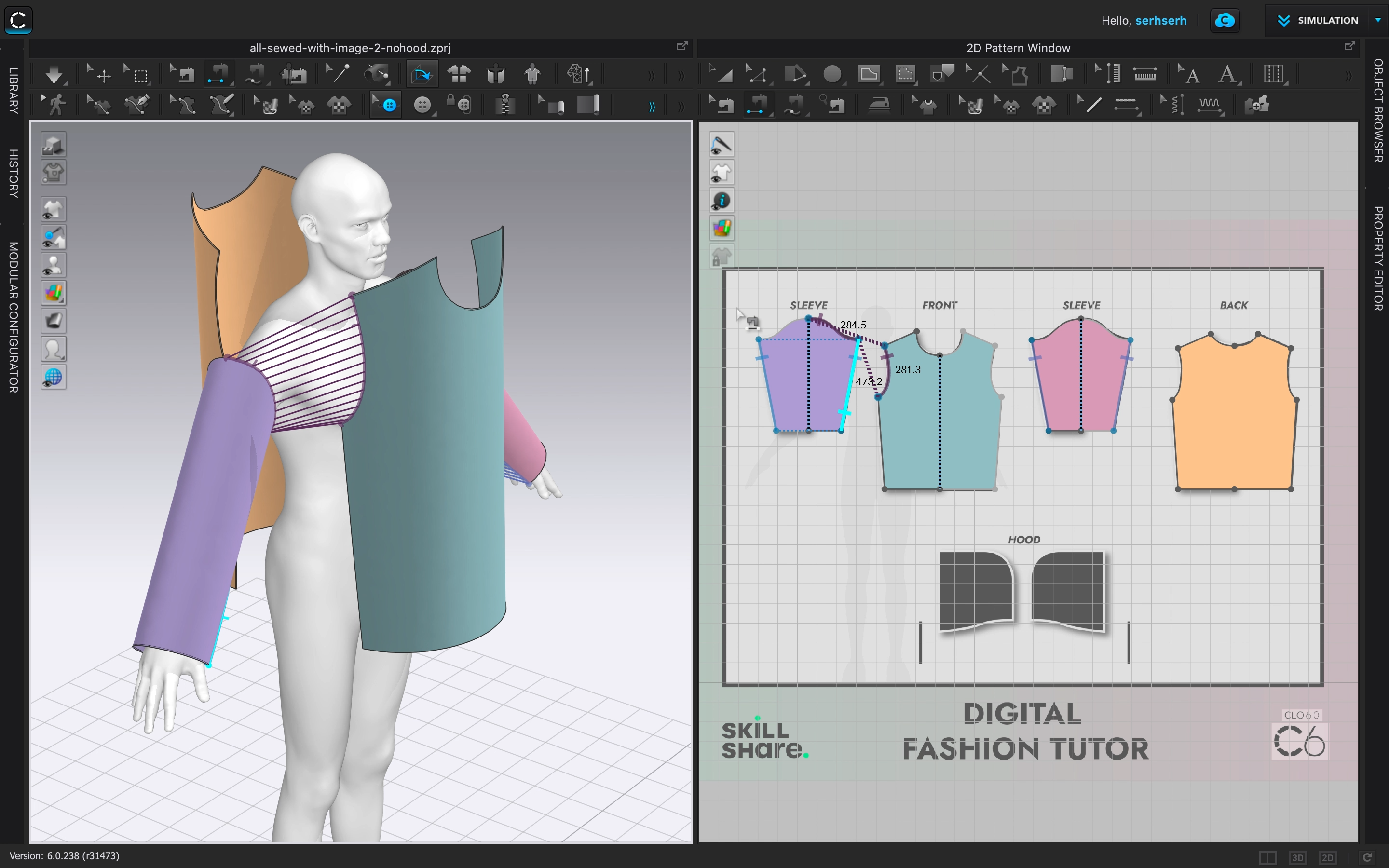Toggle avatar visibility in the 3D view
Screen dimensions: 1389x868
[x=54, y=264]
